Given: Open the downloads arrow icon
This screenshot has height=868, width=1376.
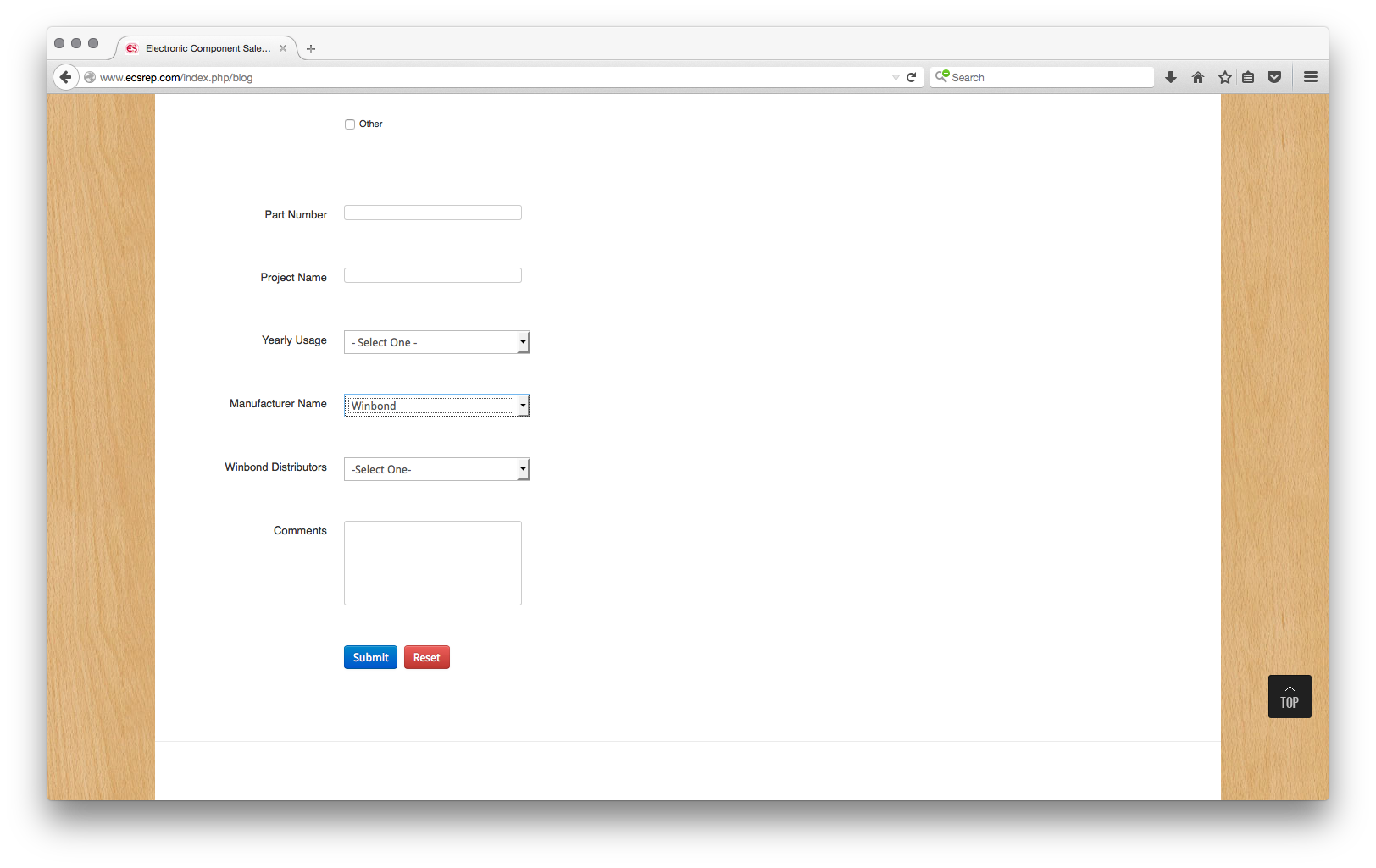Looking at the screenshot, I should click(1171, 77).
